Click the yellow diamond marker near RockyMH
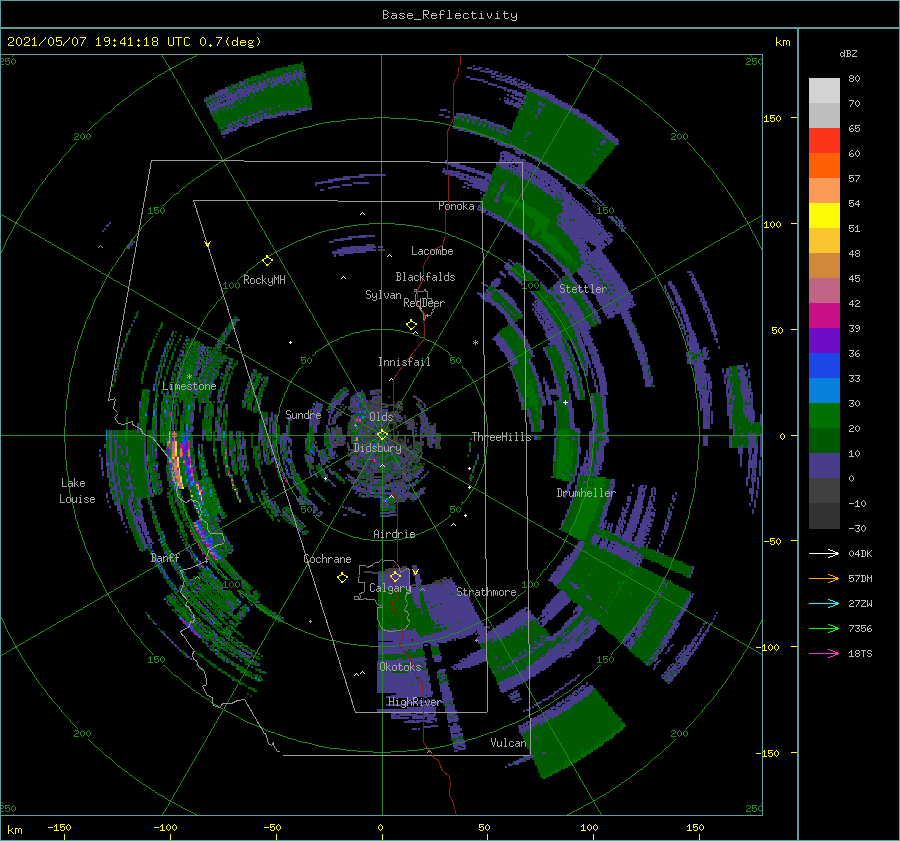The width and height of the screenshot is (900, 841). pyautogui.click(x=267, y=261)
